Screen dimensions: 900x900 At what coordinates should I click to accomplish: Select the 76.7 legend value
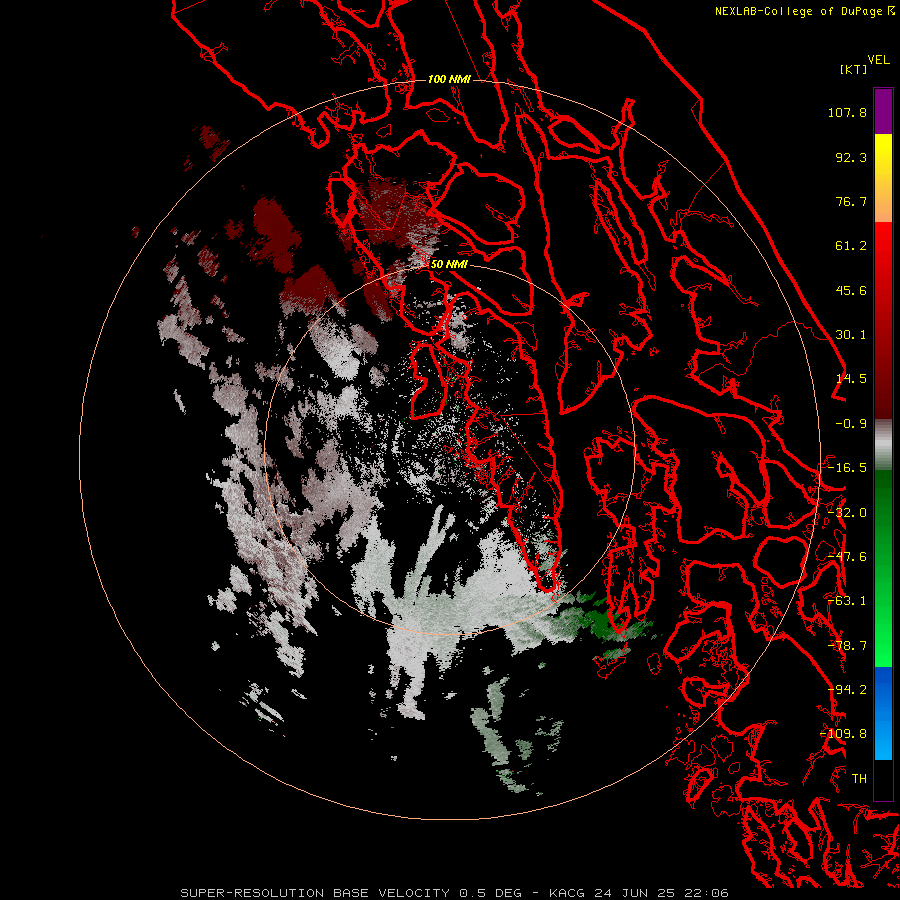tap(851, 201)
